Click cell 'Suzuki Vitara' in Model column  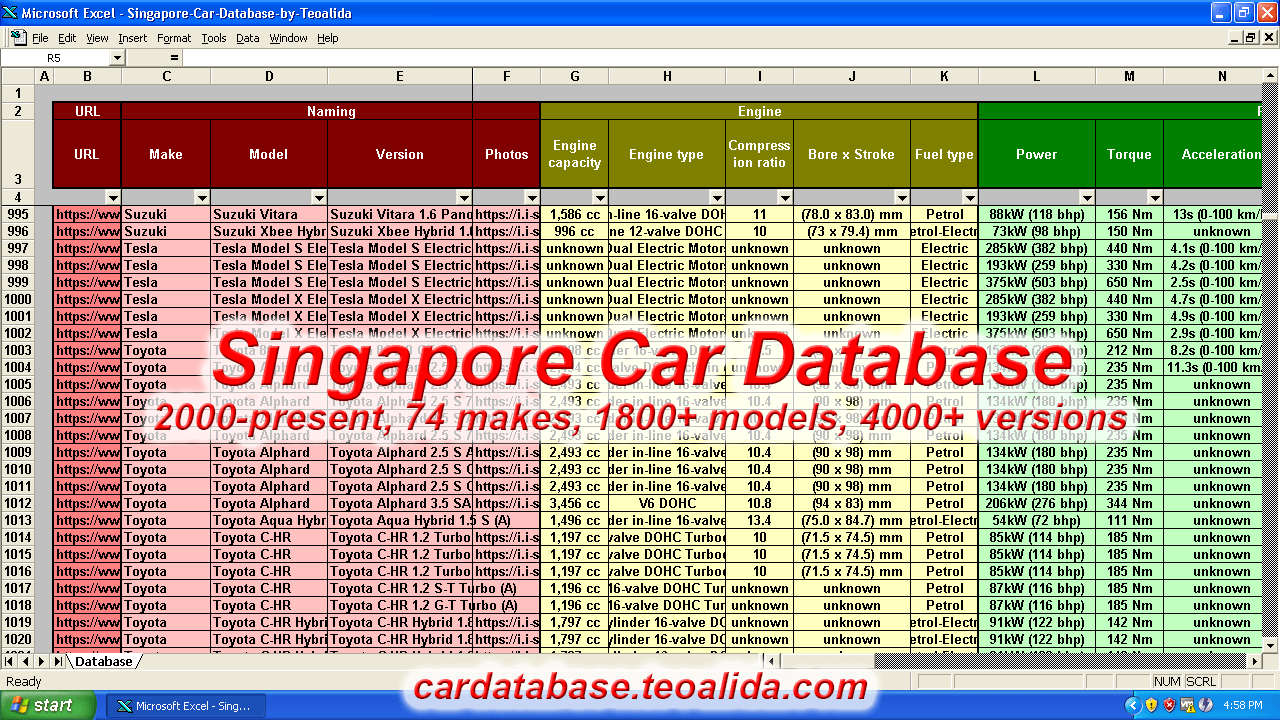[269, 214]
